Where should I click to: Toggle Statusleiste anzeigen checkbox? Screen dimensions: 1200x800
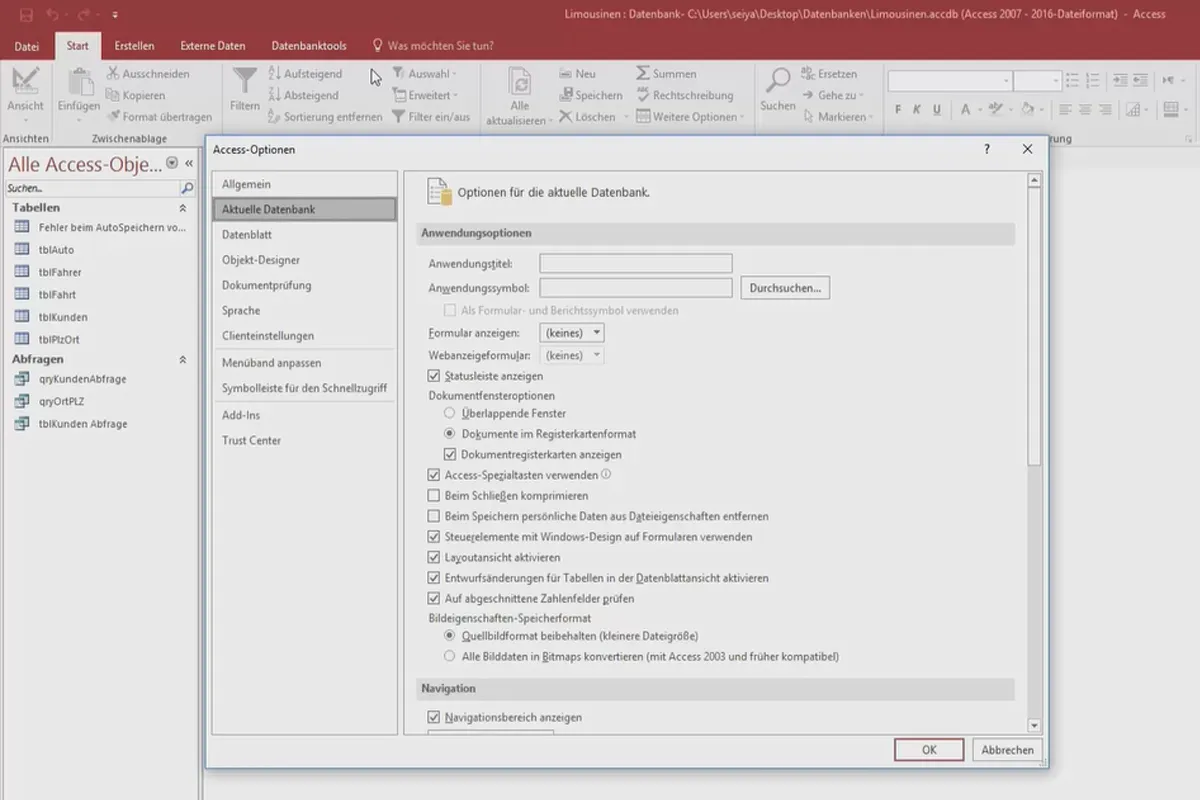click(434, 376)
